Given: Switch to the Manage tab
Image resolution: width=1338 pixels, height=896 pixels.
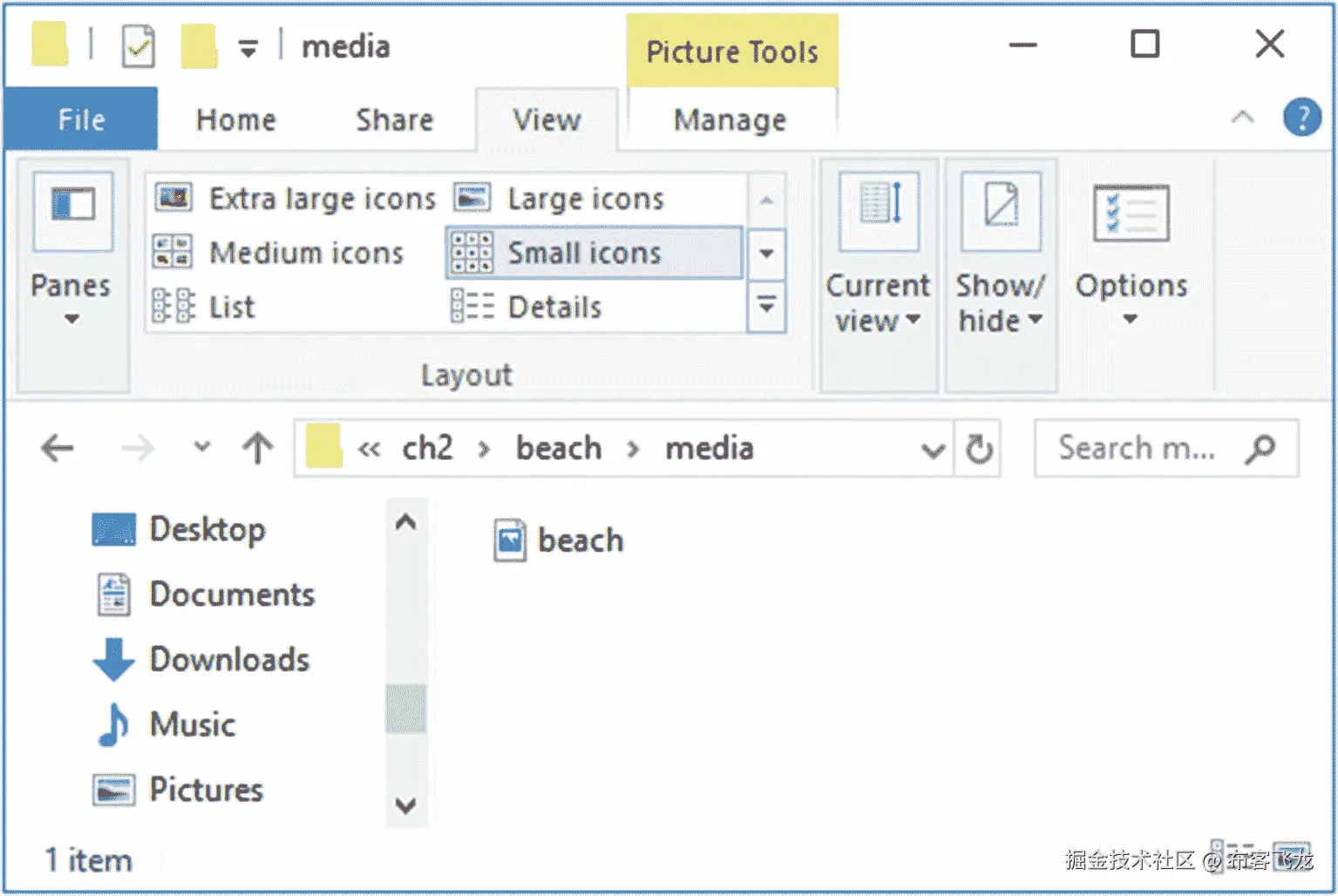Looking at the screenshot, I should coord(730,119).
